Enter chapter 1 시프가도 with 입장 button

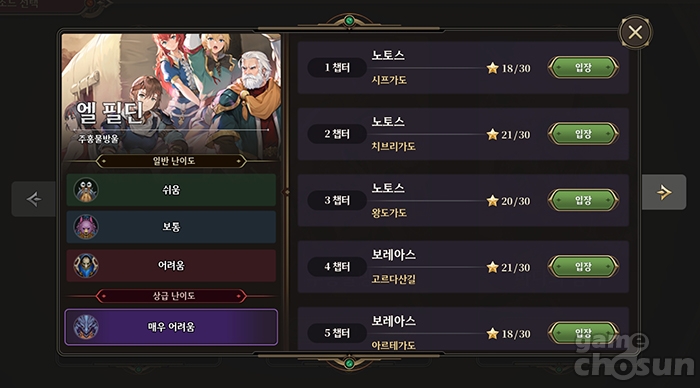(583, 68)
